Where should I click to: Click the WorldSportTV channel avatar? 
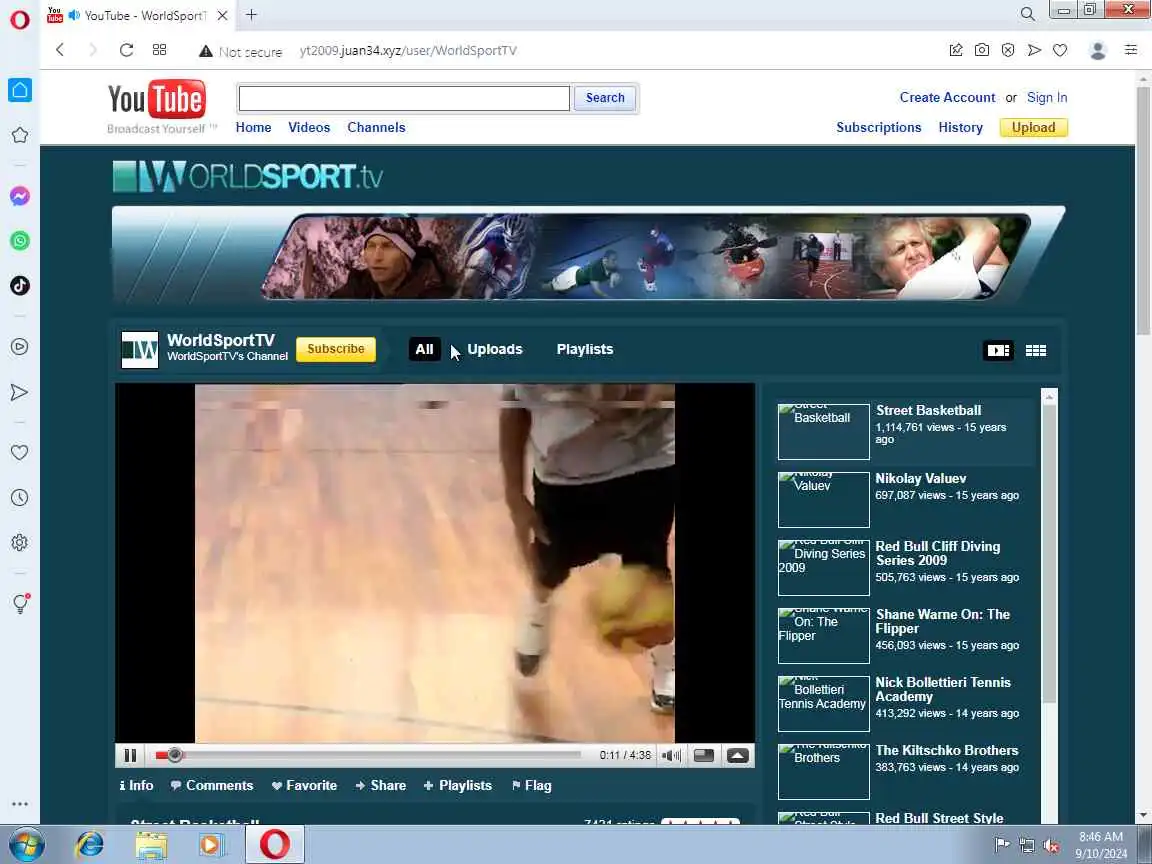tap(140, 350)
